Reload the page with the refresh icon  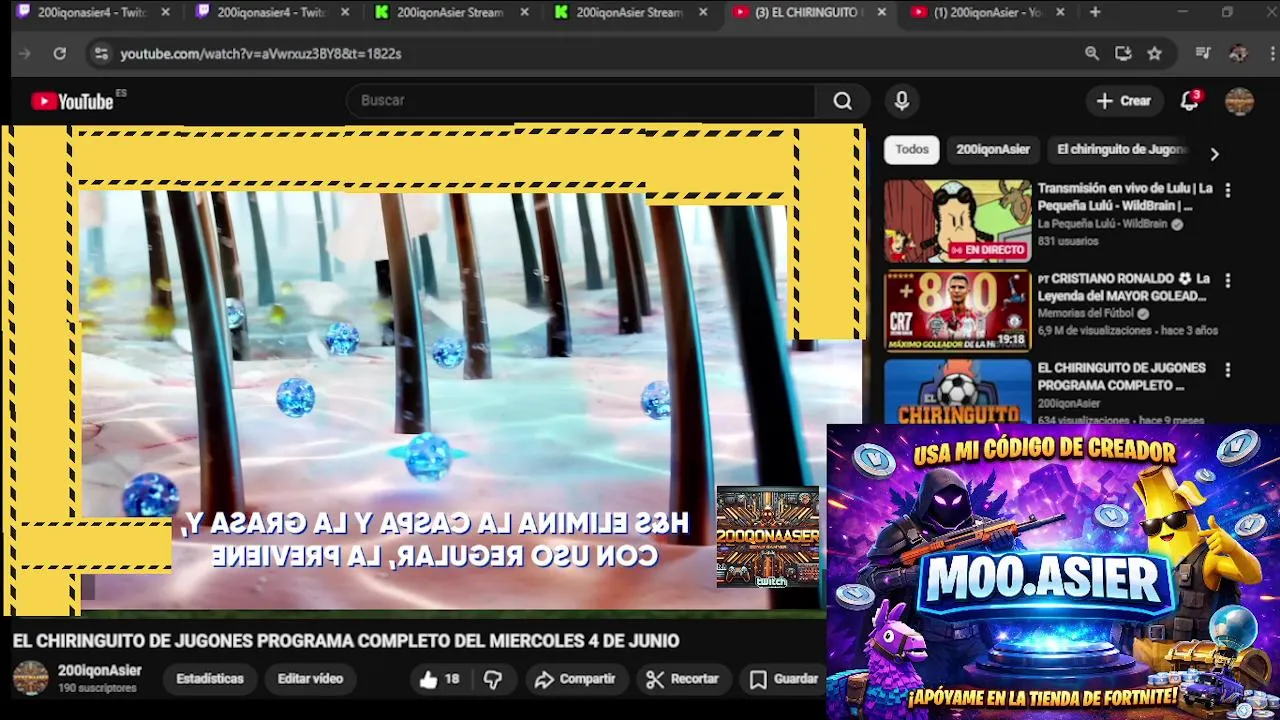click(59, 53)
